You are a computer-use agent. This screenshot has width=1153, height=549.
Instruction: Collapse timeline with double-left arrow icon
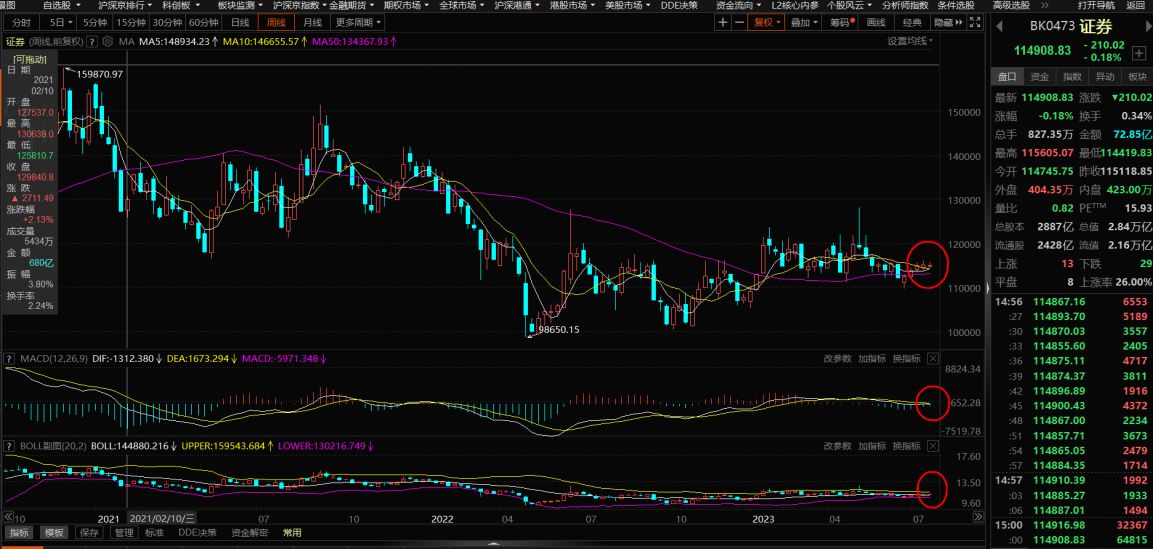[x=10, y=516]
